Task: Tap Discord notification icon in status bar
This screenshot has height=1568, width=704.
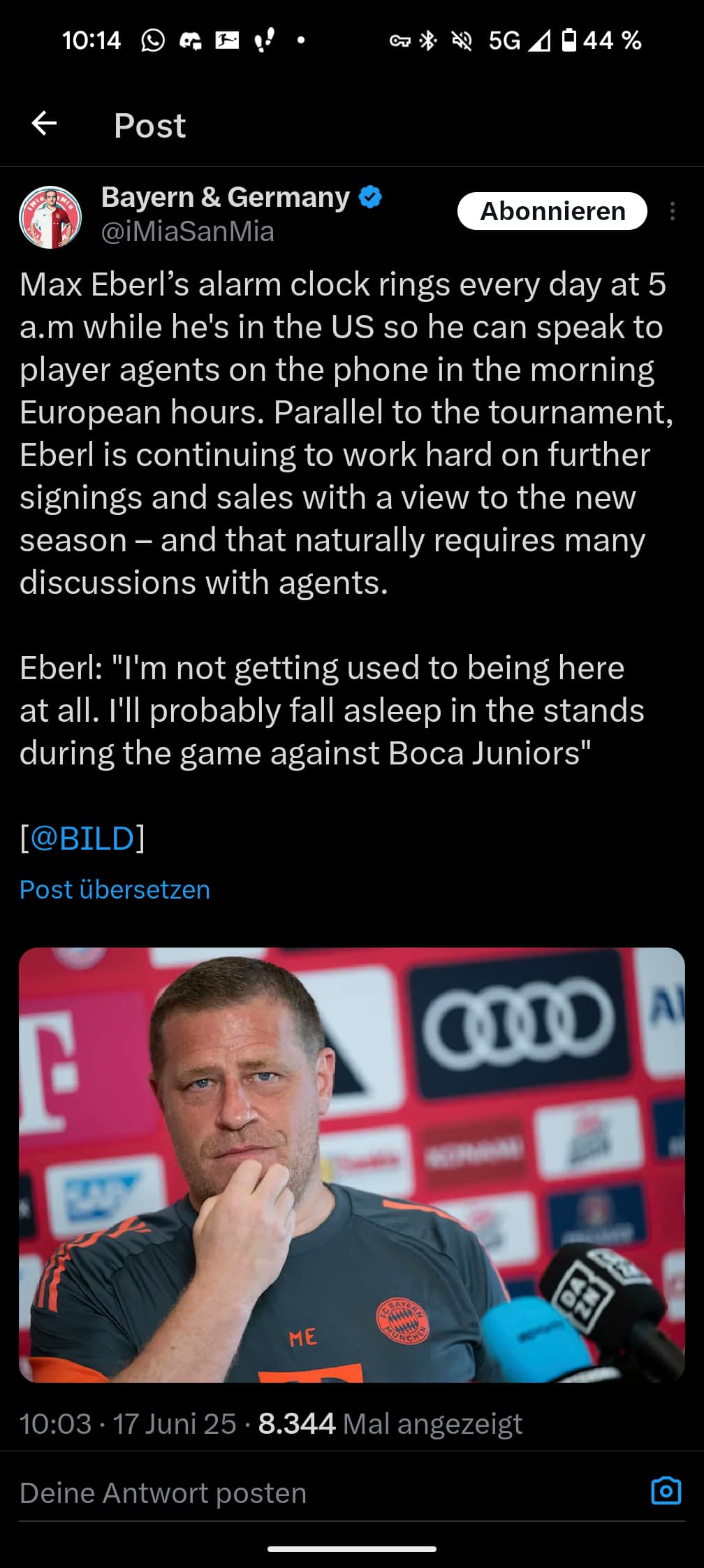Action: point(190,41)
